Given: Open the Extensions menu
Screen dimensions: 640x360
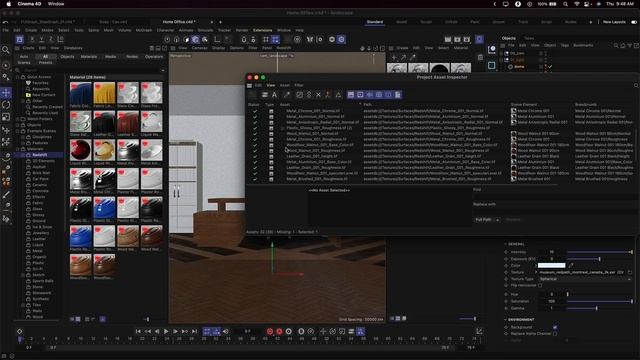Looking at the screenshot, I should point(262,30).
